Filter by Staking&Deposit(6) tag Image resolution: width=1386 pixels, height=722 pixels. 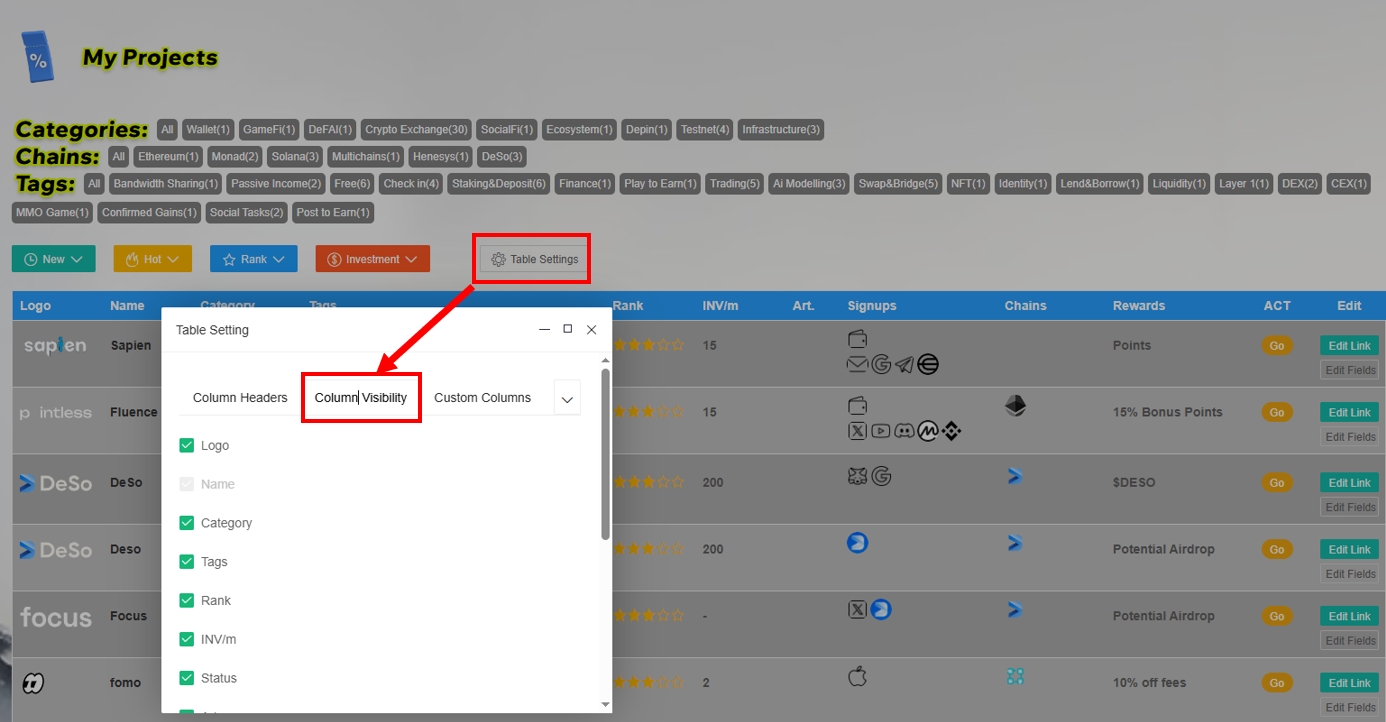[499, 184]
